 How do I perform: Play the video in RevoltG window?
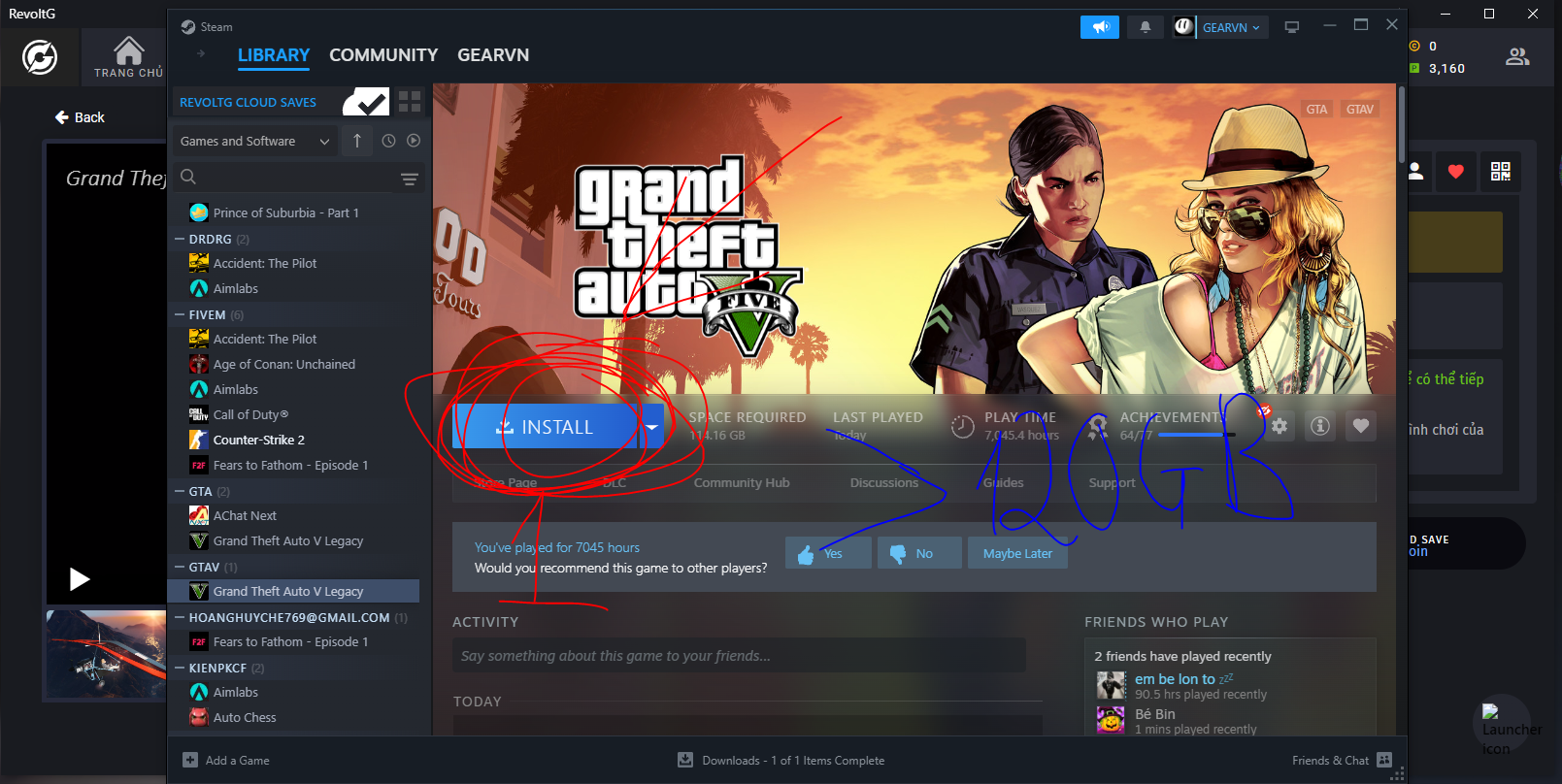pyautogui.click(x=80, y=579)
